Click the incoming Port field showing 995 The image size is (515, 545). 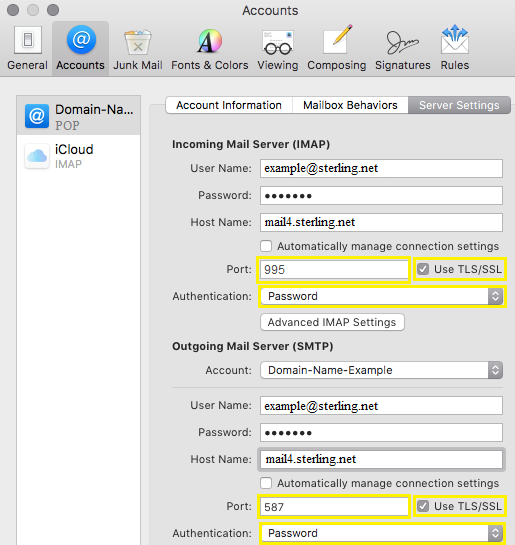coord(334,269)
